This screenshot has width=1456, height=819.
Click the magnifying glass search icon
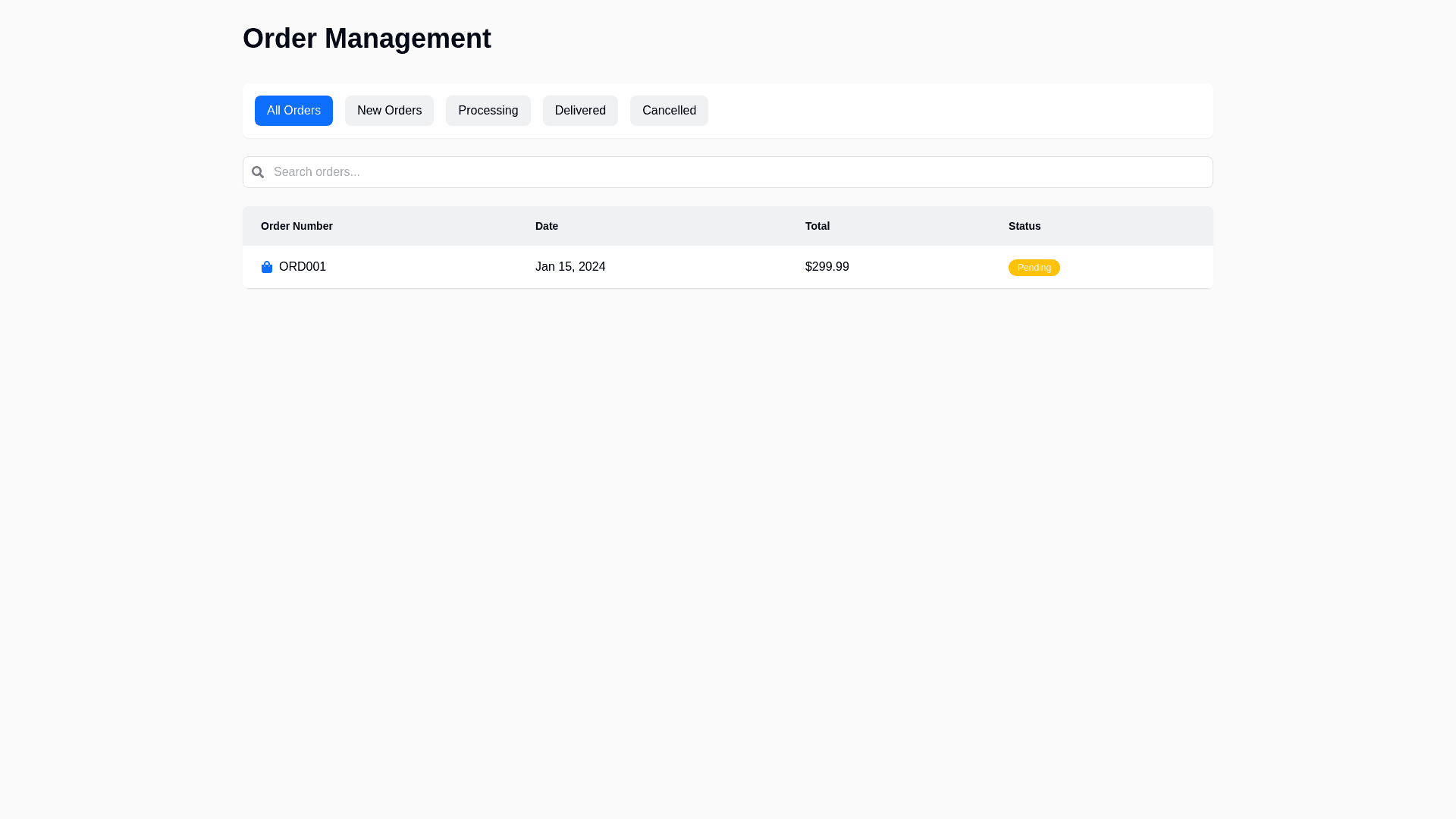click(258, 172)
